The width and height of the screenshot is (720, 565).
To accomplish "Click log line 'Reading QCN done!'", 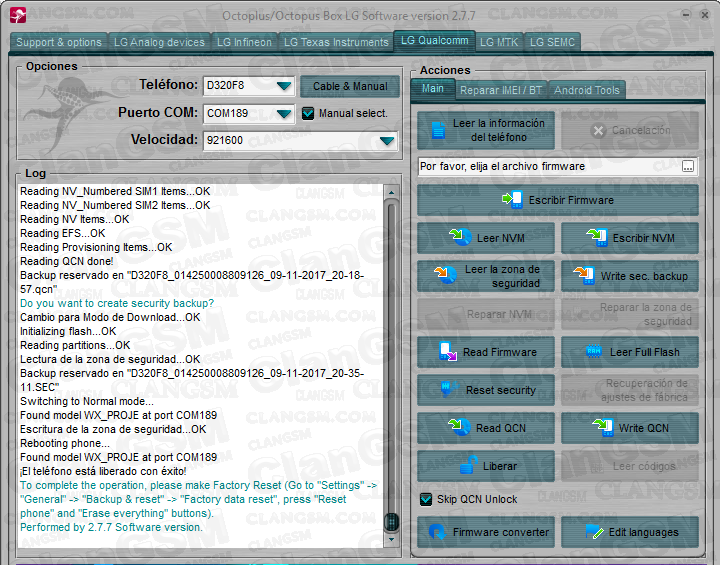I will point(67,261).
